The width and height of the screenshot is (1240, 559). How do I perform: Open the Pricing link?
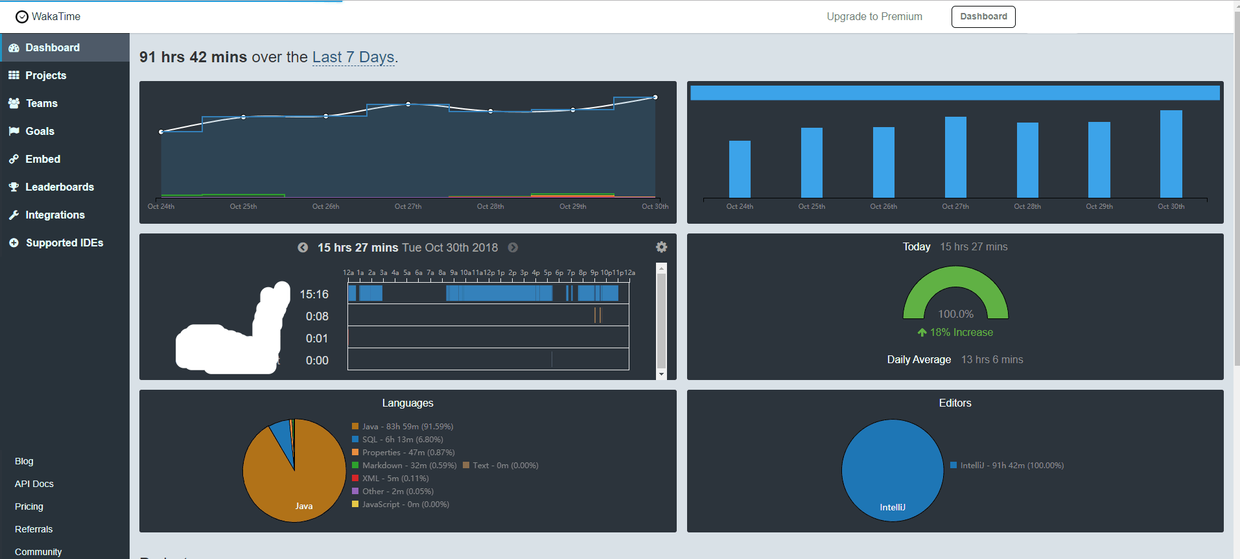pyautogui.click(x=29, y=507)
